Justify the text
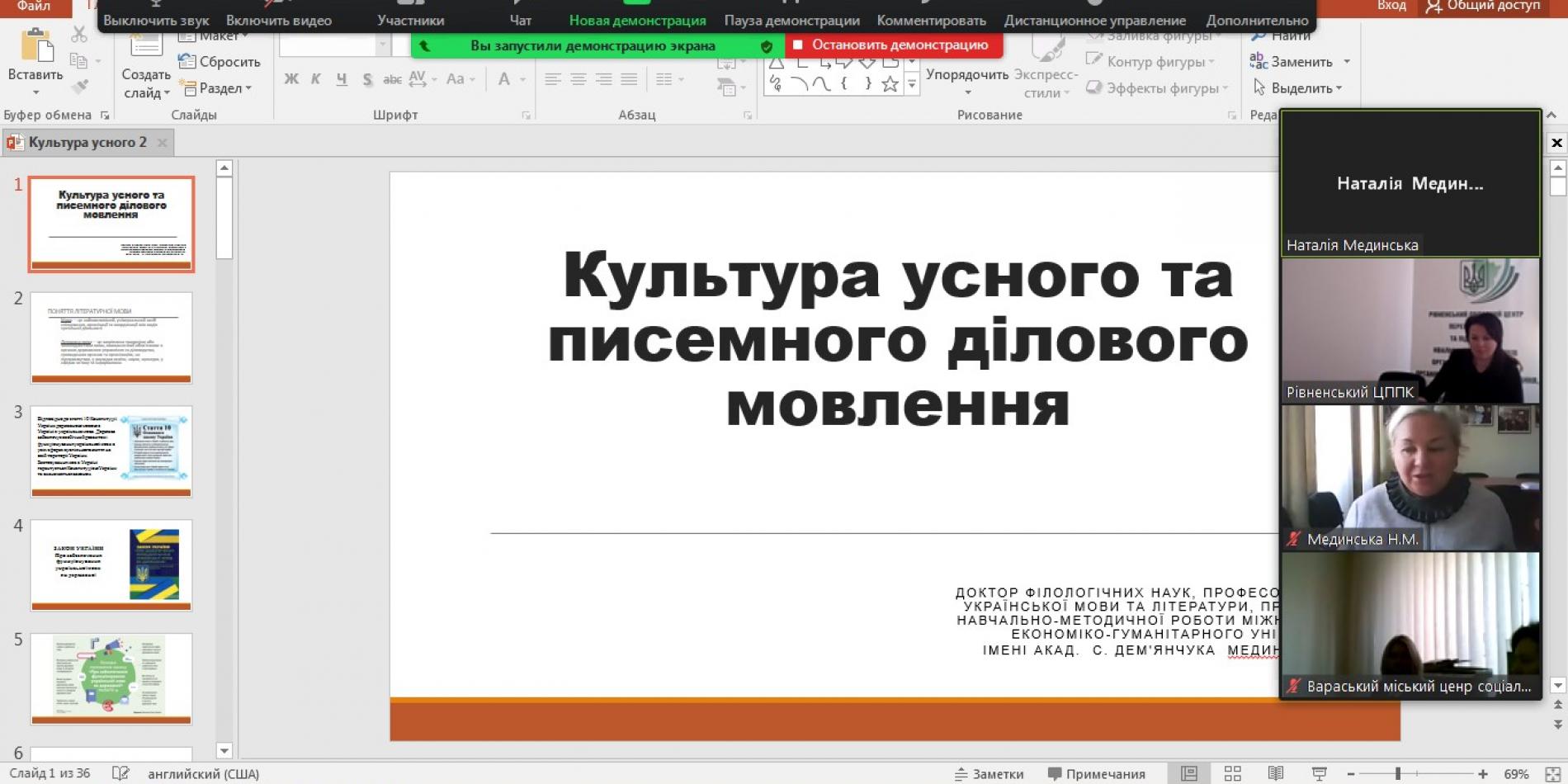Screen dimensions: 1568x784 [x=629, y=79]
